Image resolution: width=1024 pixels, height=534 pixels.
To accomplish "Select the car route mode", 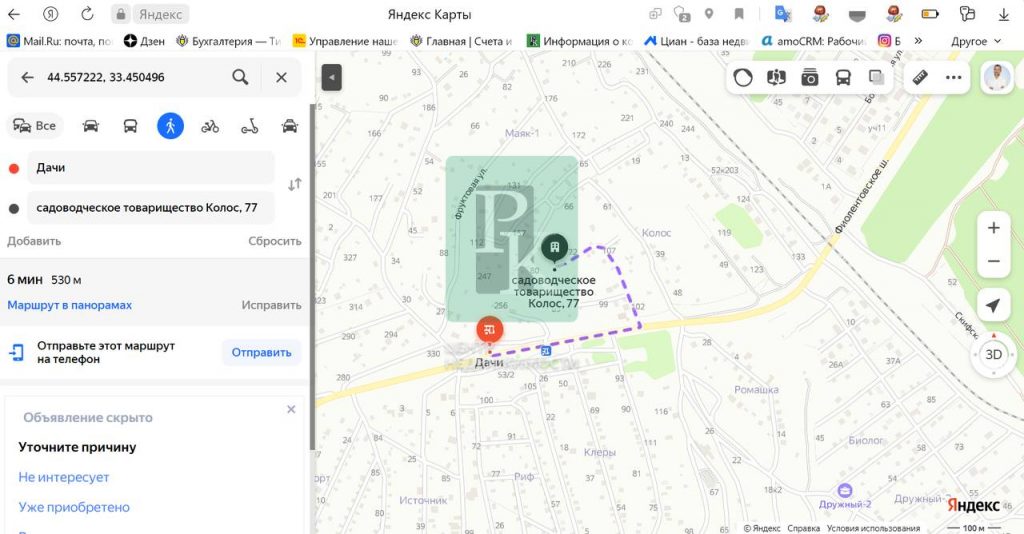I will click(91, 126).
